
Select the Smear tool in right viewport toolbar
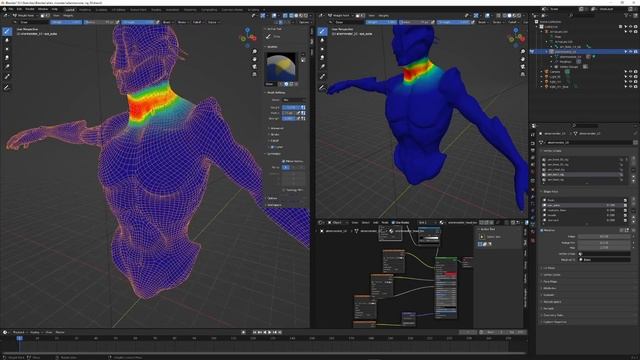(322, 58)
